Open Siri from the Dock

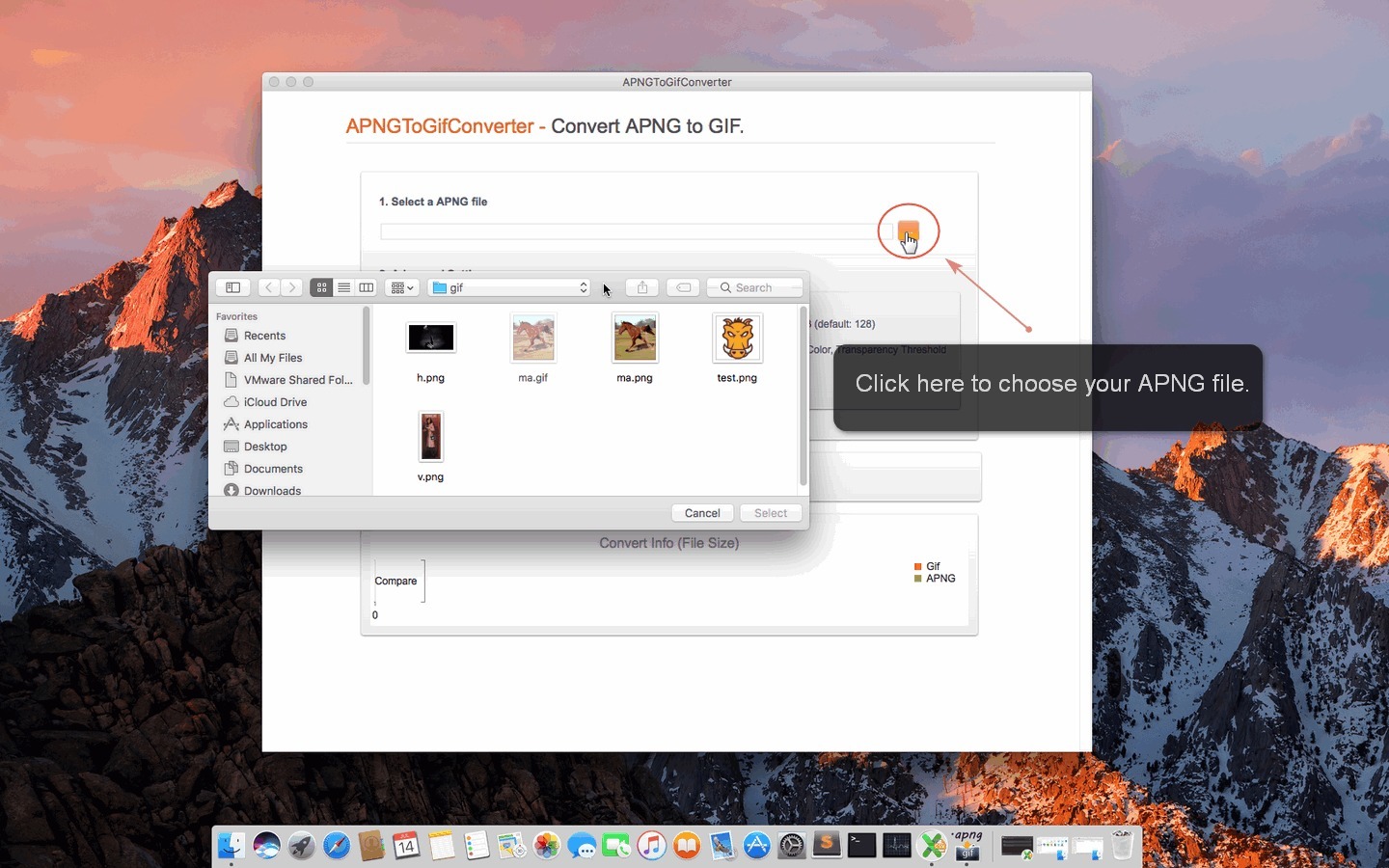pos(266,846)
